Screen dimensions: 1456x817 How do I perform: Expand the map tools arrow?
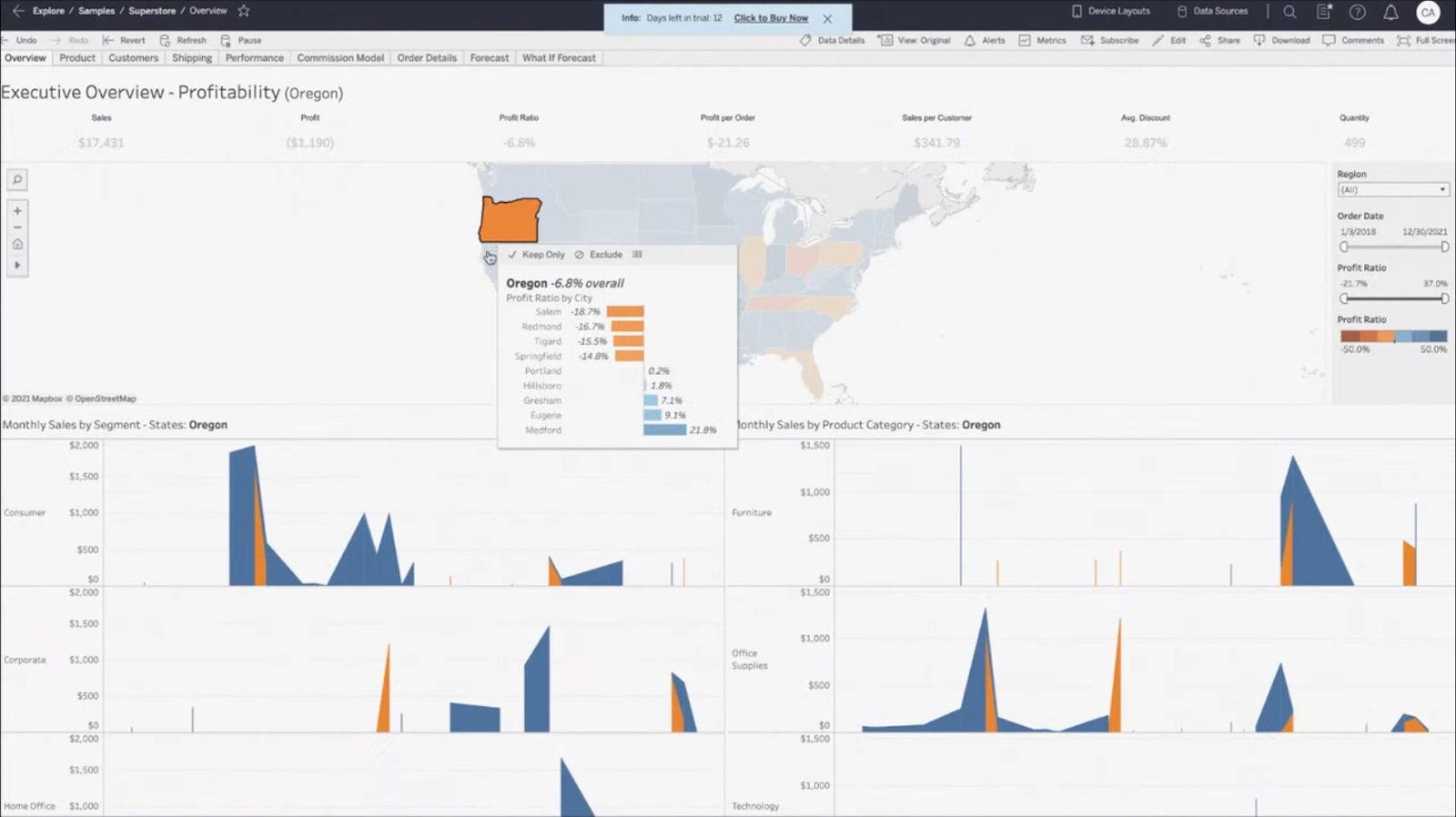point(17,265)
